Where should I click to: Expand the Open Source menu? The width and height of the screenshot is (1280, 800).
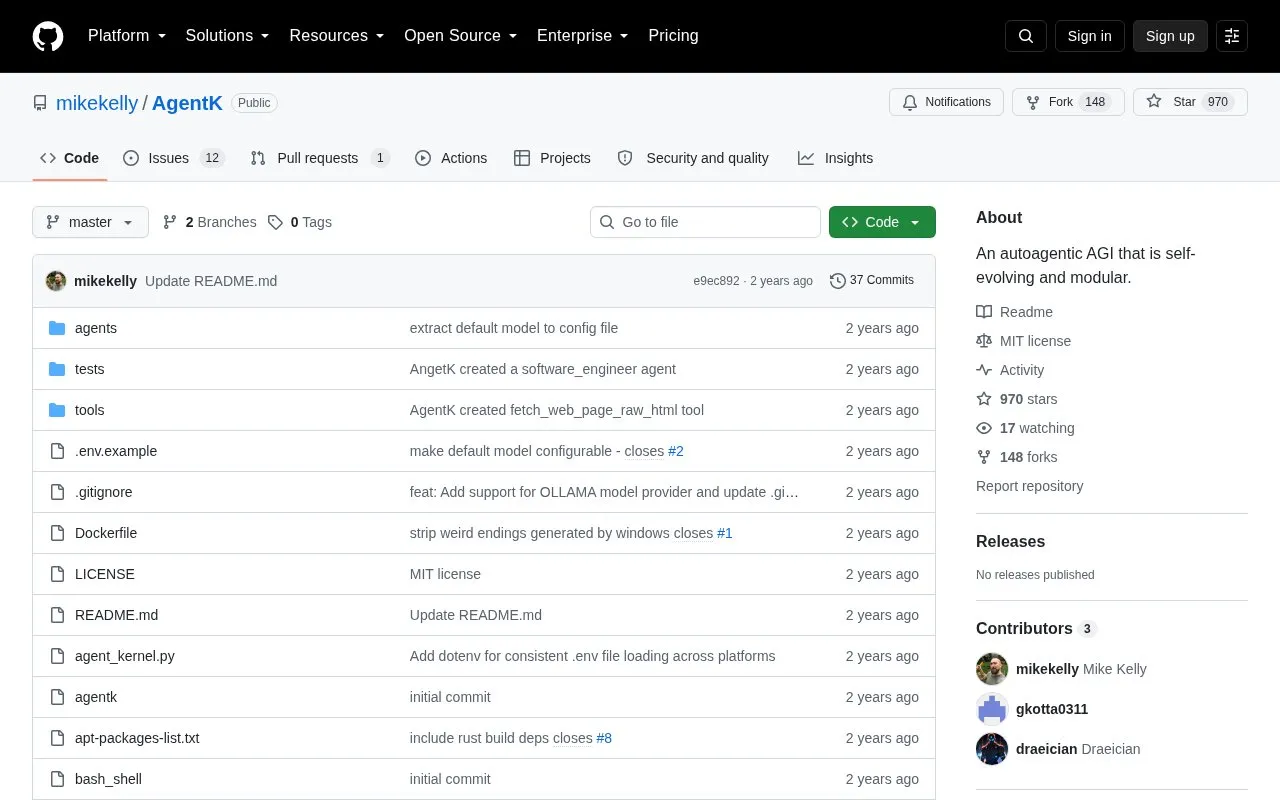(x=461, y=36)
